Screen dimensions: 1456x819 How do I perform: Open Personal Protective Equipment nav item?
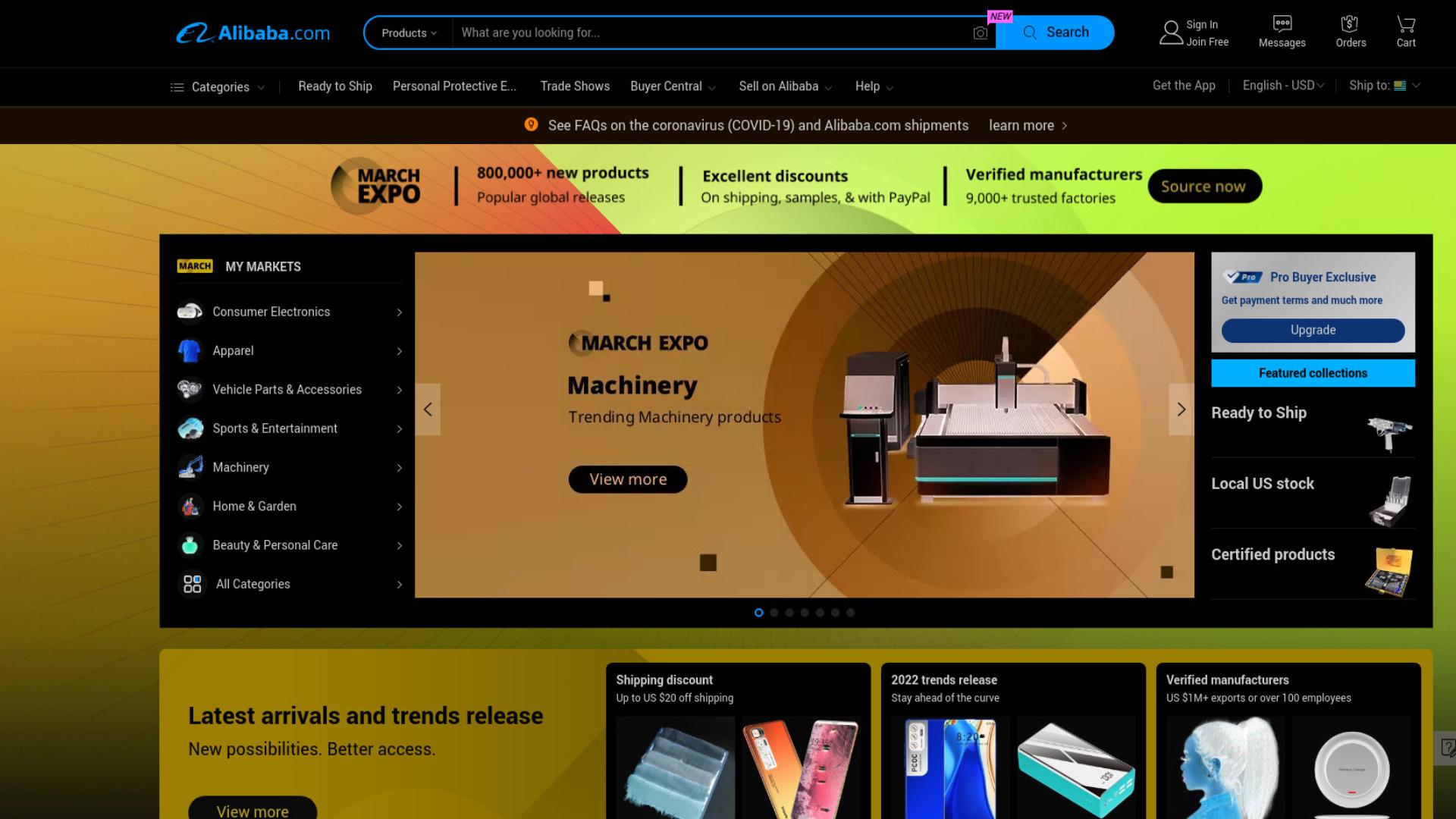(454, 86)
